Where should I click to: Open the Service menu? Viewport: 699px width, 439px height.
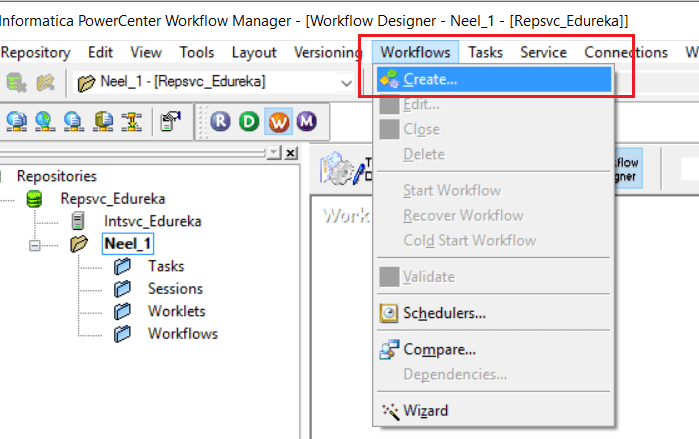(543, 53)
